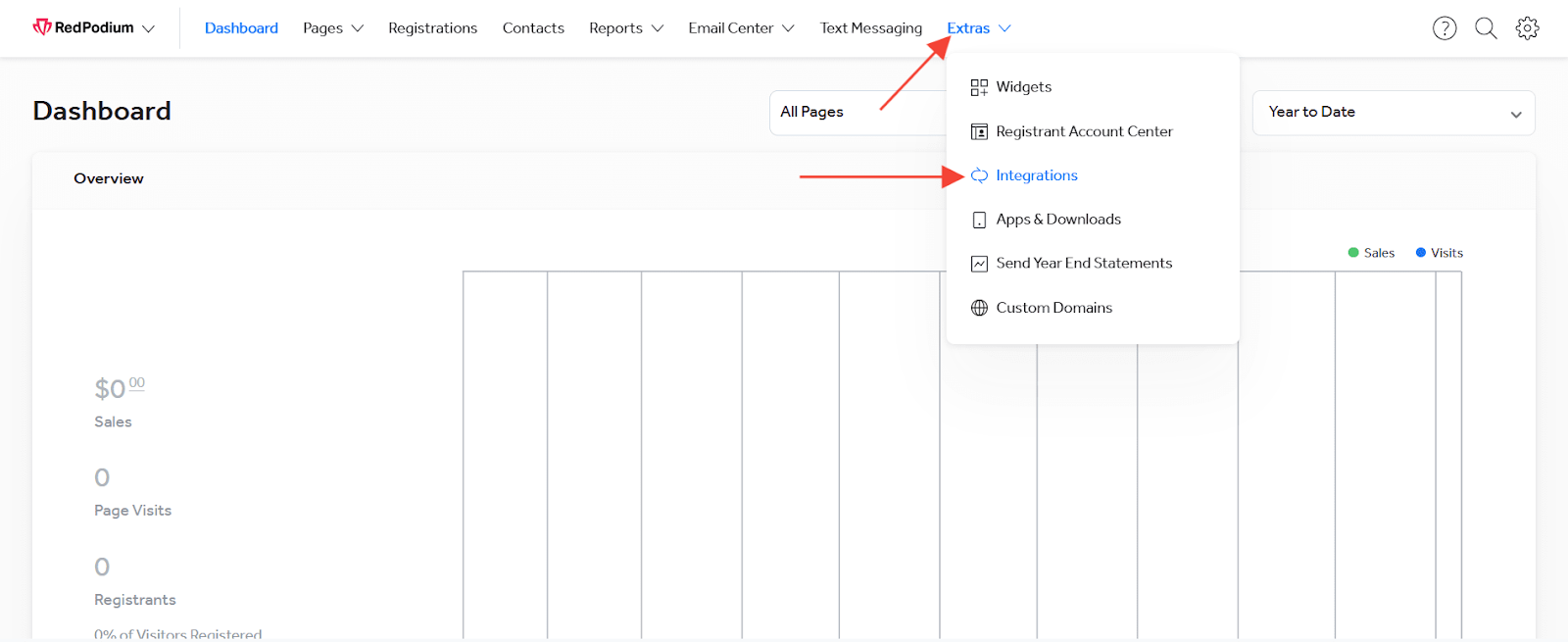Open the help question mark icon
Screen dimensions: 1568x642
(x=1445, y=28)
